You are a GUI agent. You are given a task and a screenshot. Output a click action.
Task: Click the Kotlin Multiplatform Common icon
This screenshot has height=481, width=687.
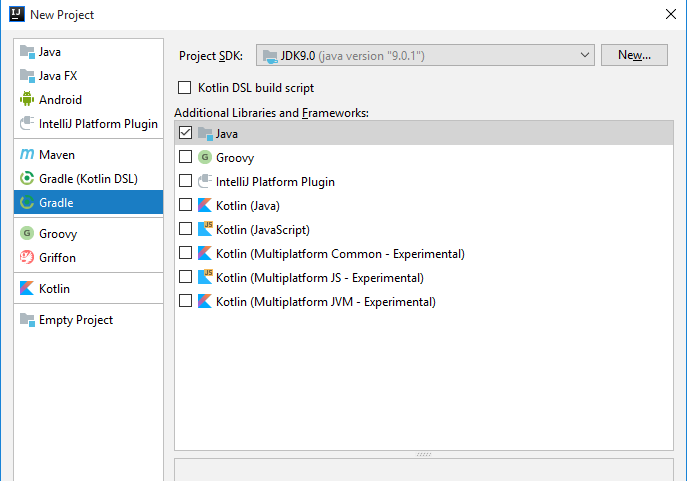(x=205, y=253)
